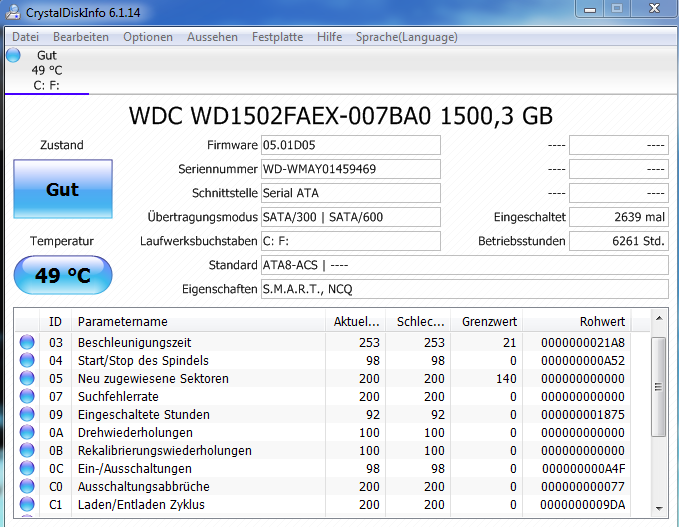679x527 pixels.
Task: Click the Eigenschaften field S.M.A.R.T., NCQ
Action: click(465, 289)
